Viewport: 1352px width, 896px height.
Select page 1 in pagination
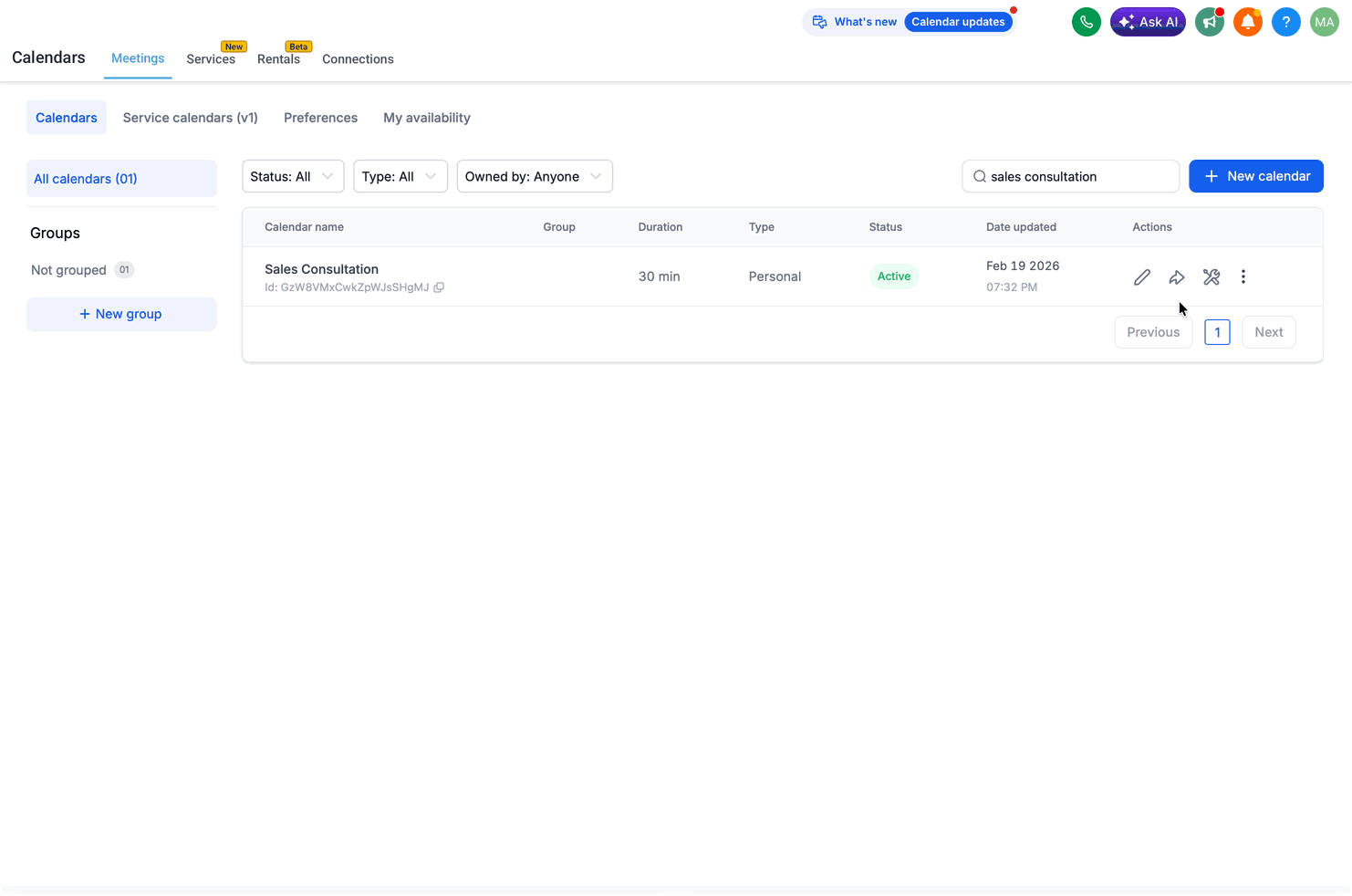pos(1217,332)
